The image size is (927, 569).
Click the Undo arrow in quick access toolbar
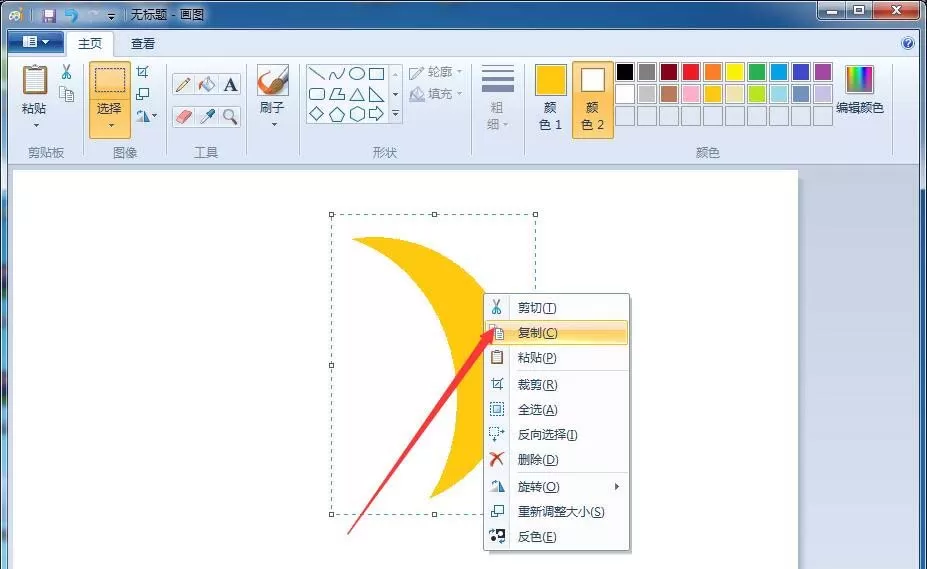tap(72, 15)
